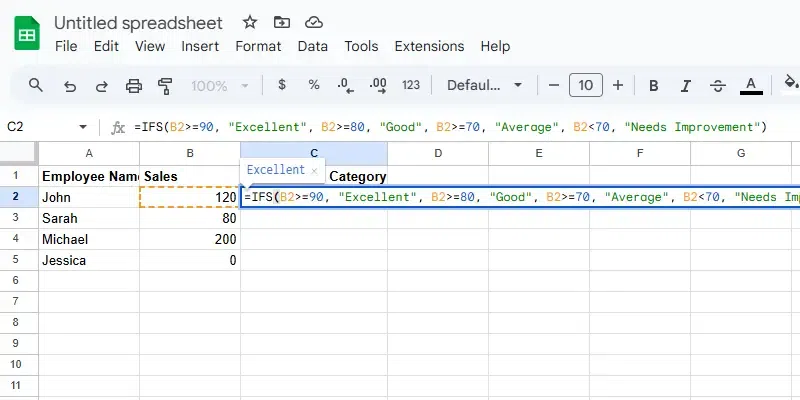Click the print icon

tap(133, 86)
